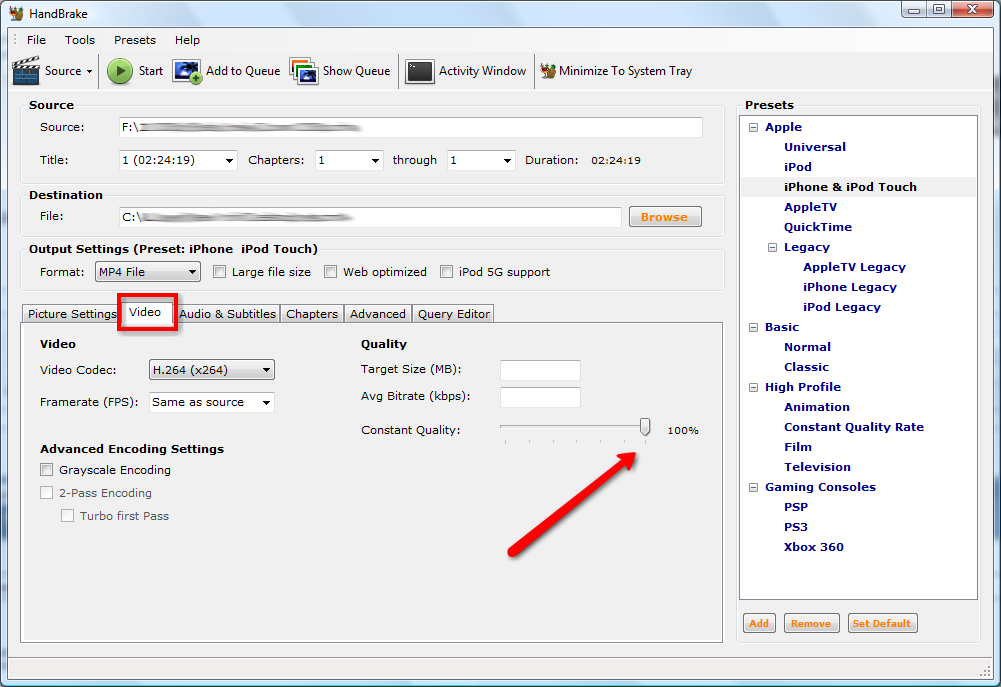Enable iPod 5G support checkbox
This screenshot has height=687, width=1001.
tap(447, 272)
